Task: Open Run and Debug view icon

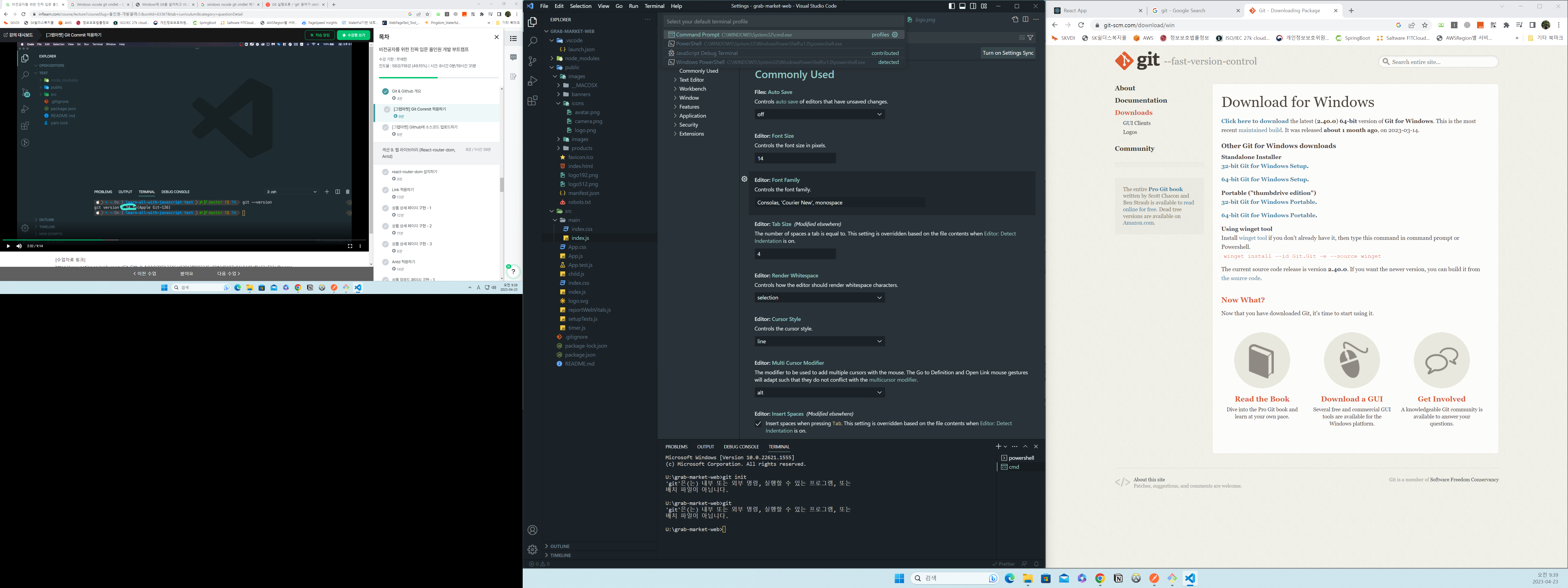Action: (533, 81)
